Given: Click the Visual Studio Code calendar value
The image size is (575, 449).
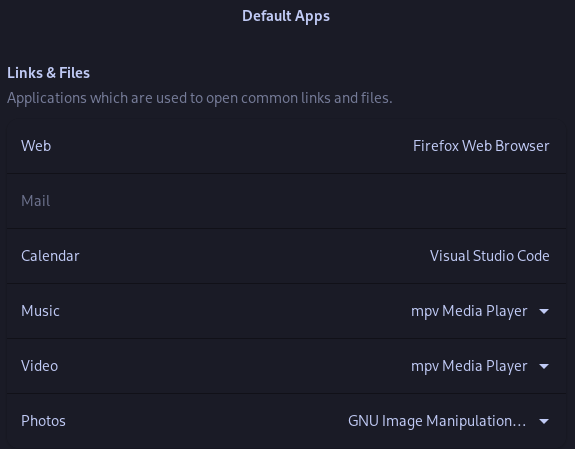Looking at the screenshot, I should coord(490,256).
